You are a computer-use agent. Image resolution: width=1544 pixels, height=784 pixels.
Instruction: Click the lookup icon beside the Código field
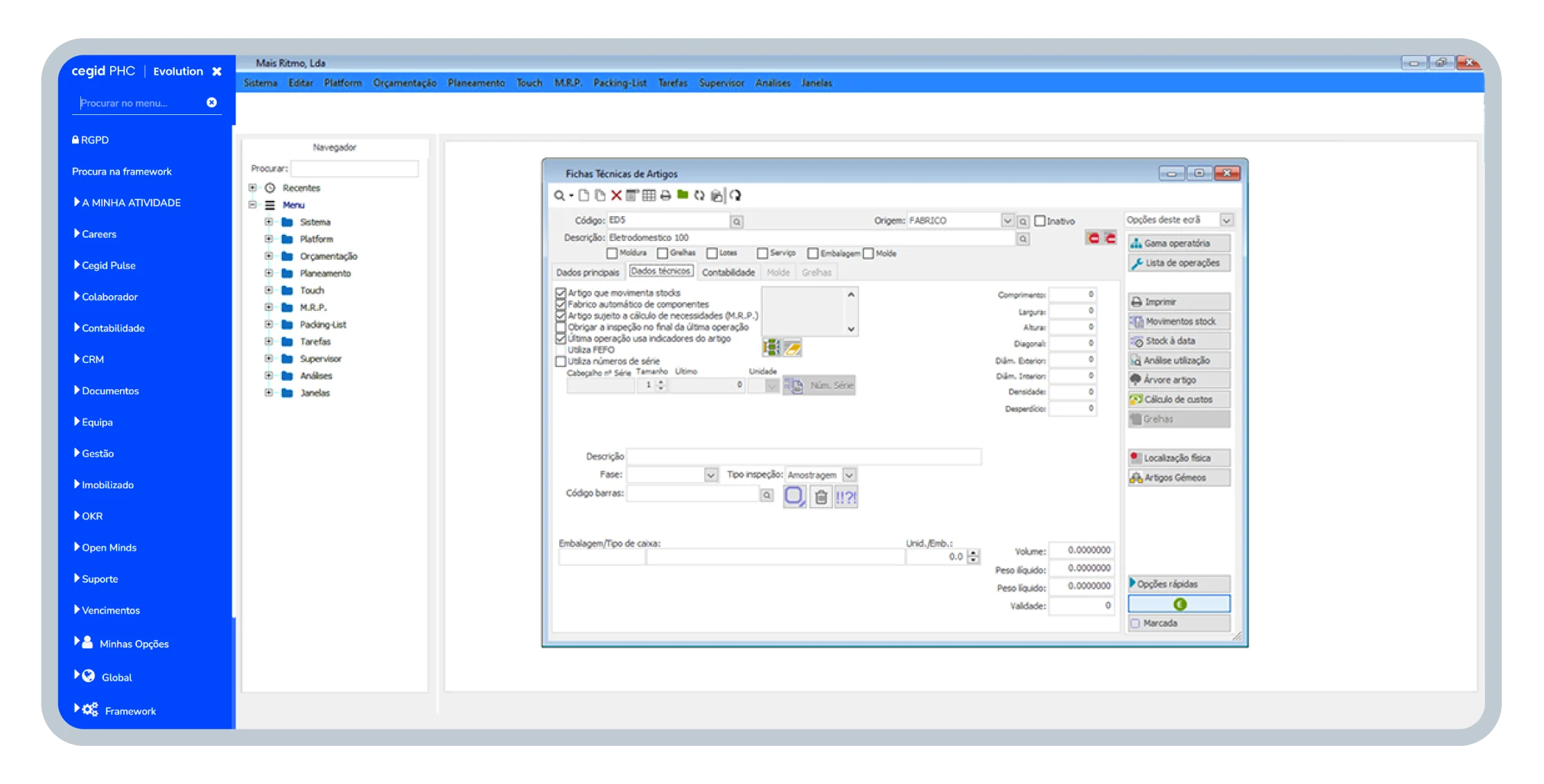(x=737, y=222)
